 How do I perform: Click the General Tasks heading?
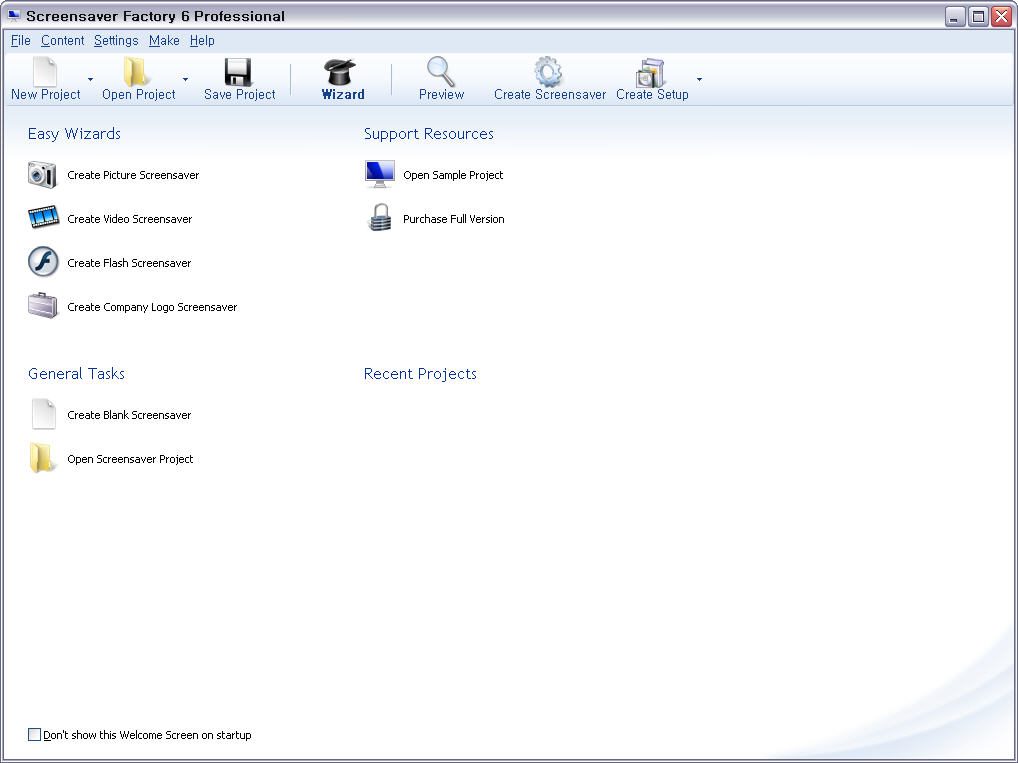[x=76, y=373]
